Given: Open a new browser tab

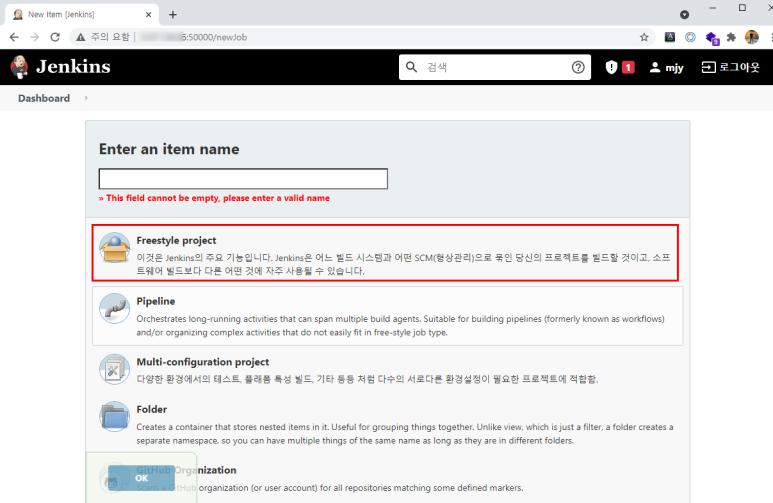Looking at the screenshot, I should point(173,15).
